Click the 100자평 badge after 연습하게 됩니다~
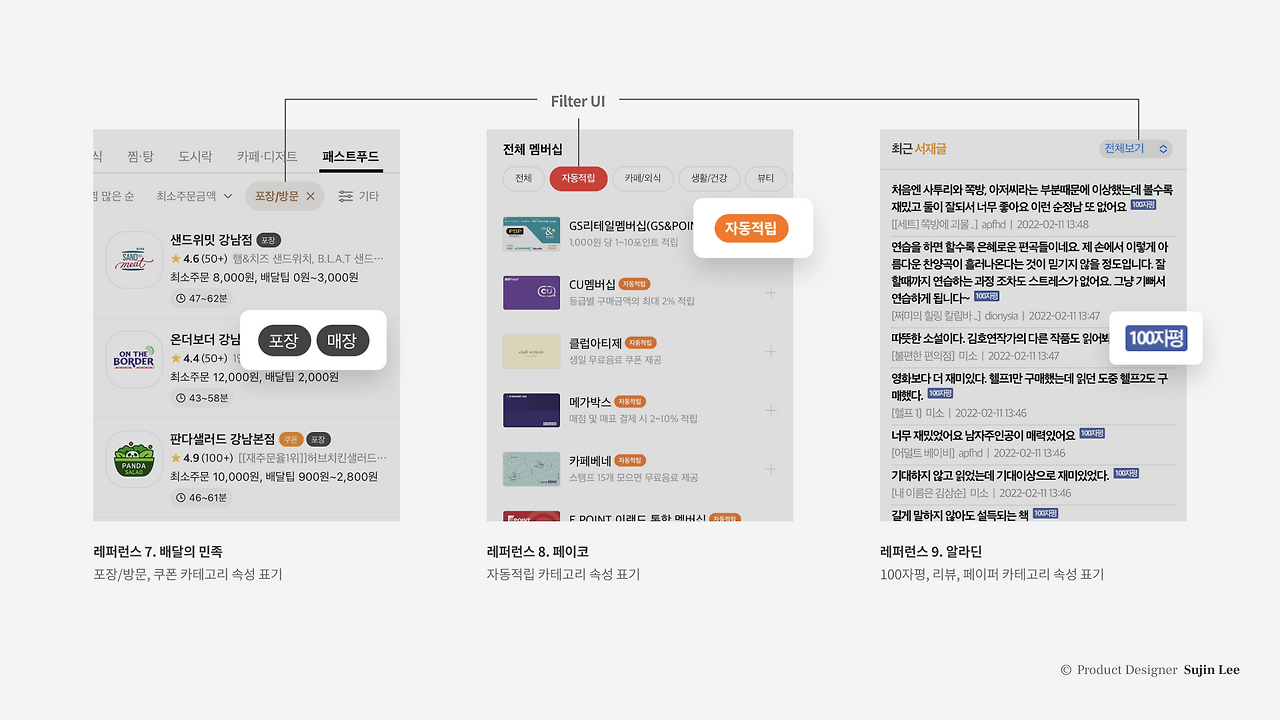 point(987,297)
